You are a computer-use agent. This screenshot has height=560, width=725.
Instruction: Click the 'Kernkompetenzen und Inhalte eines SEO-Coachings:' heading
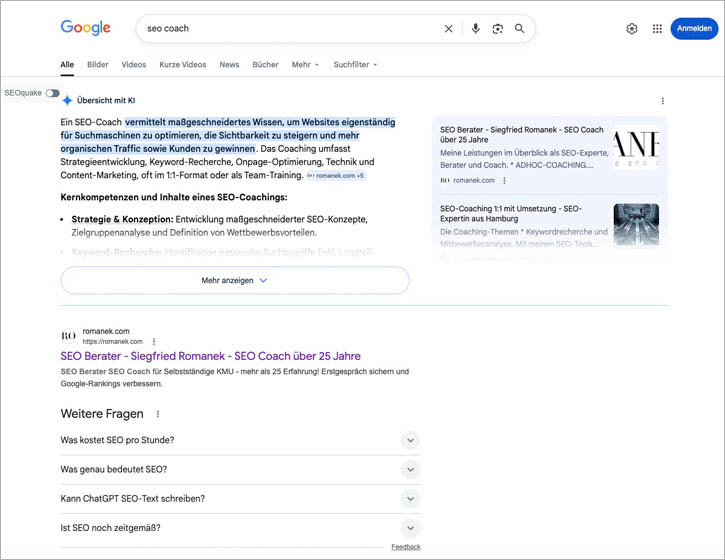coord(174,197)
